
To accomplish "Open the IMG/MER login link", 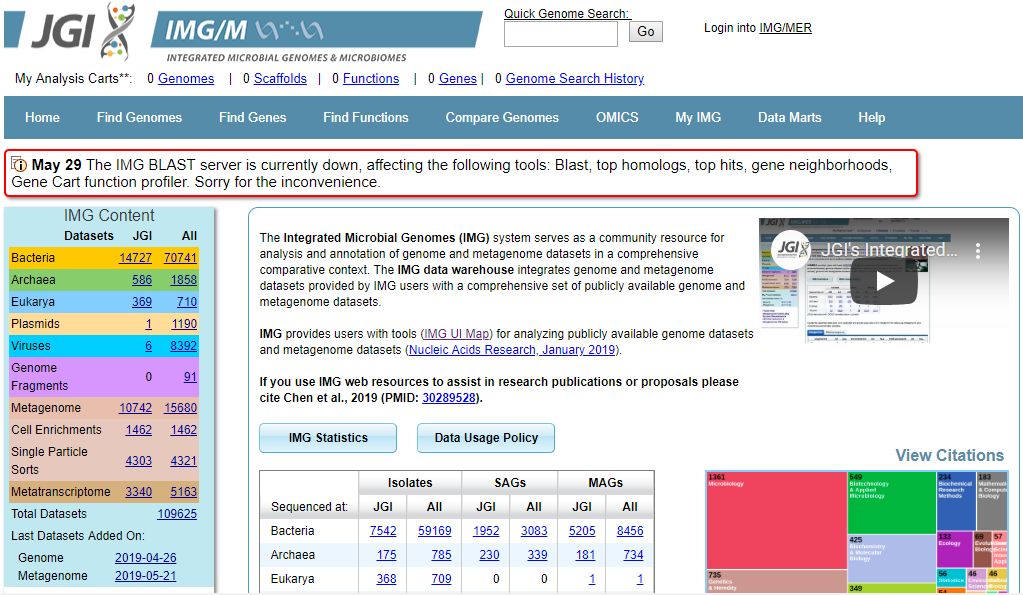I will tap(785, 27).
